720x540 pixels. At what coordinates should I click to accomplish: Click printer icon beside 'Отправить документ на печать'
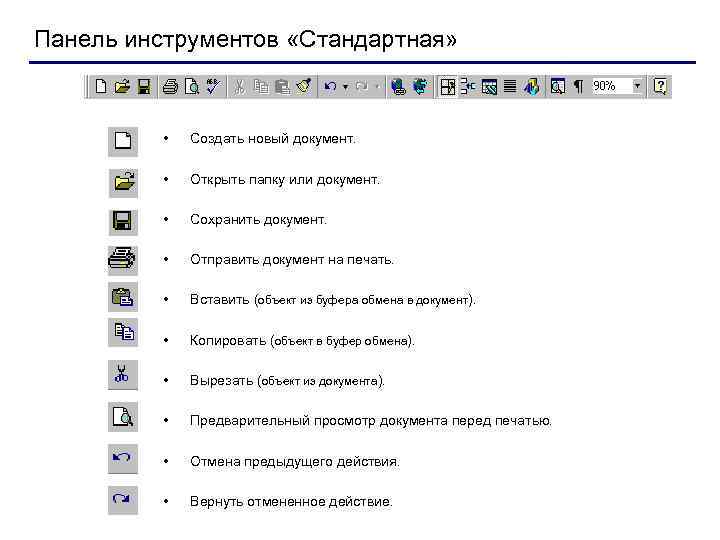[122, 259]
